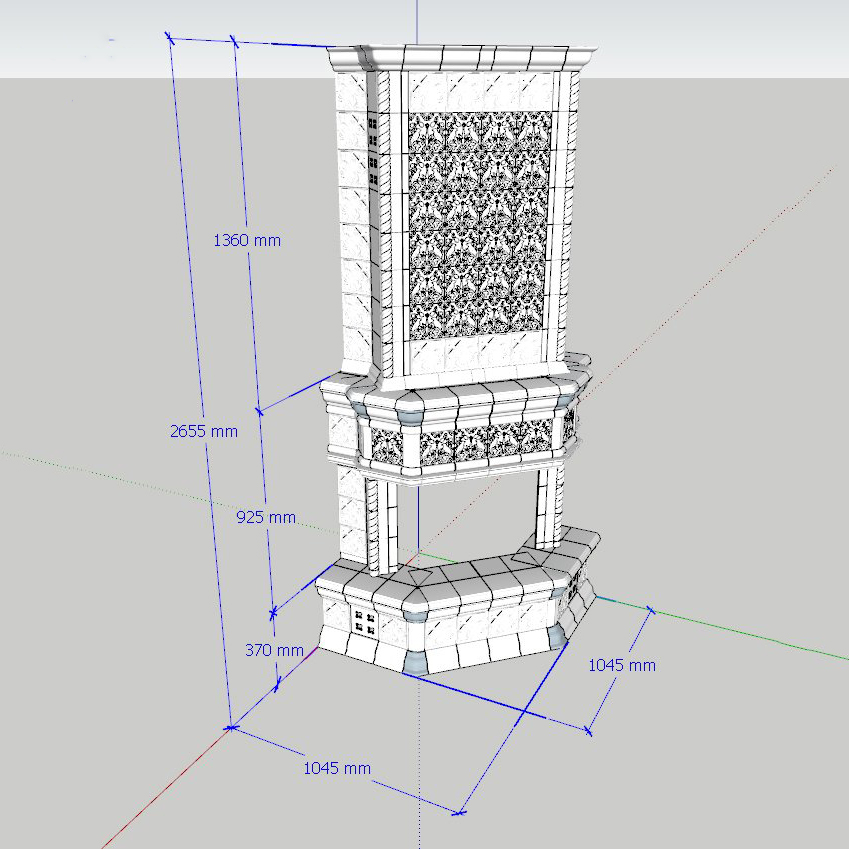The height and width of the screenshot is (849, 849).
Task: Pick the 370 mm base height dimension
Action: (x=273, y=650)
